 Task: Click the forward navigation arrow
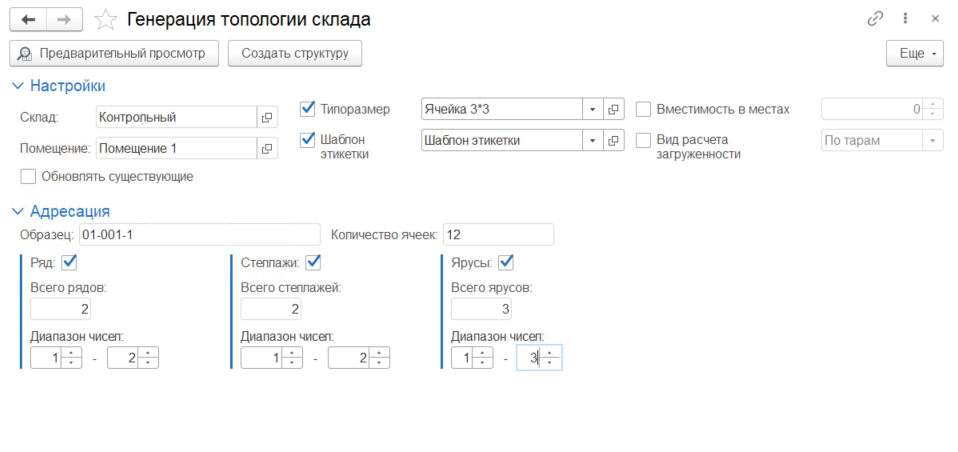pyautogui.click(x=64, y=19)
